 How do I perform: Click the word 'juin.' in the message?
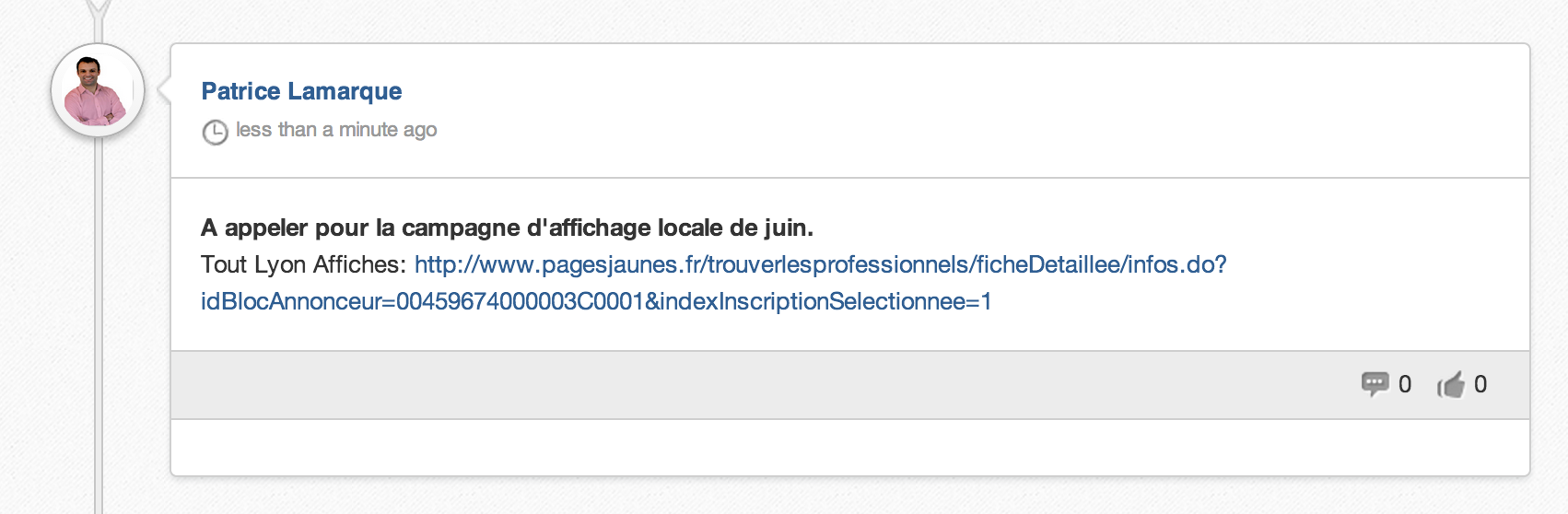[x=789, y=228]
